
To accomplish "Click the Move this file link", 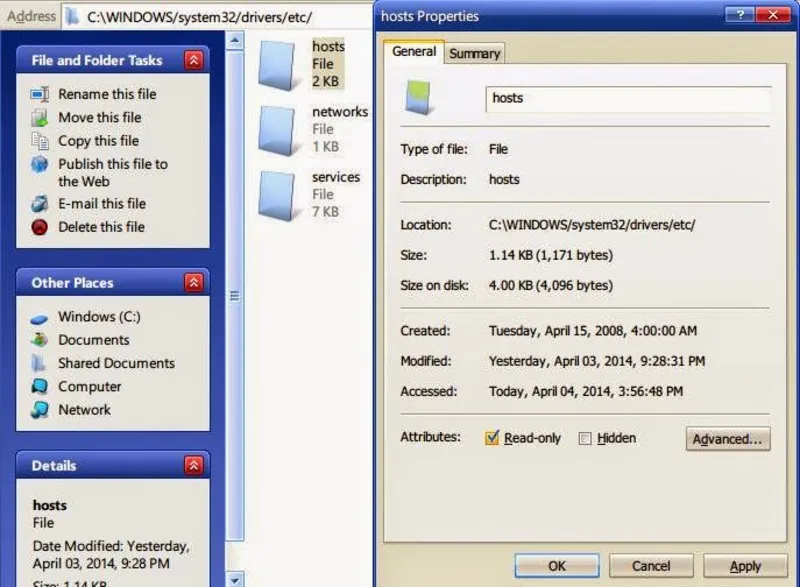I will [100, 118].
